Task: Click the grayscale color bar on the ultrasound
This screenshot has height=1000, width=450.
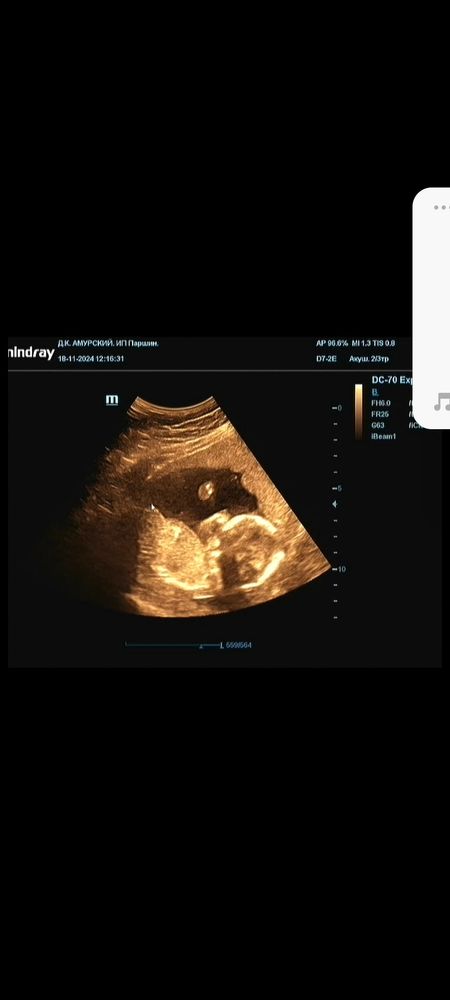Action: (358, 411)
